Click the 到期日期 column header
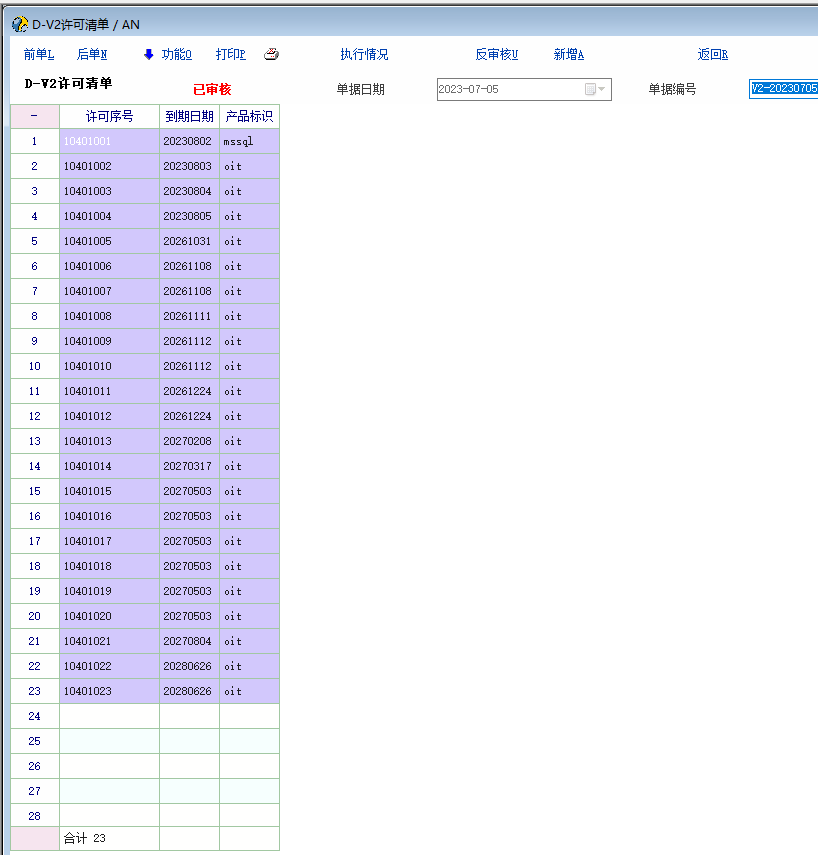This screenshot has height=855, width=818. (x=189, y=117)
